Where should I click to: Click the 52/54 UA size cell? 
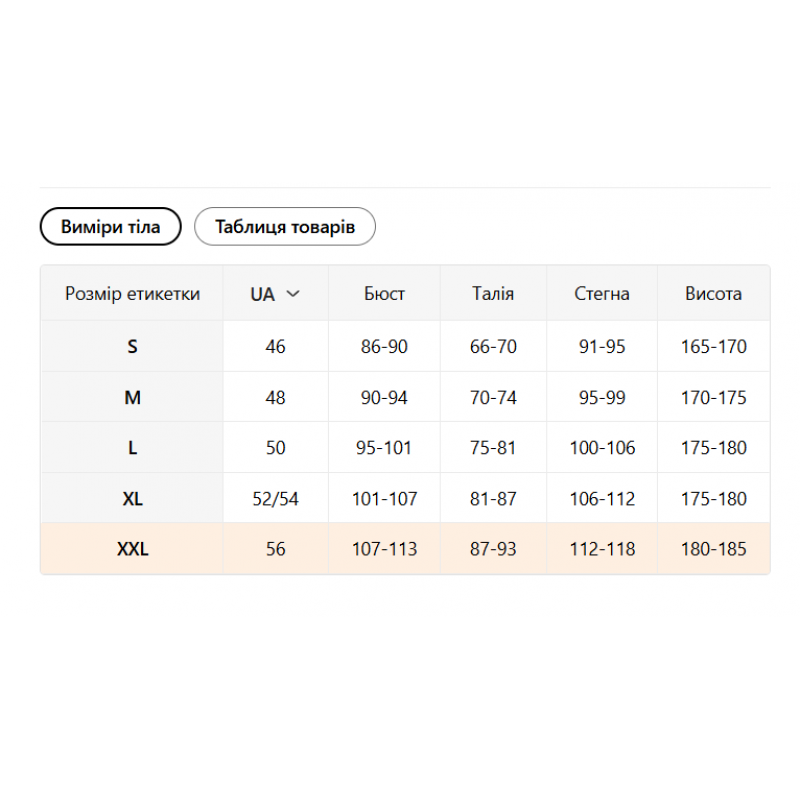pyautogui.click(x=276, y=498)
